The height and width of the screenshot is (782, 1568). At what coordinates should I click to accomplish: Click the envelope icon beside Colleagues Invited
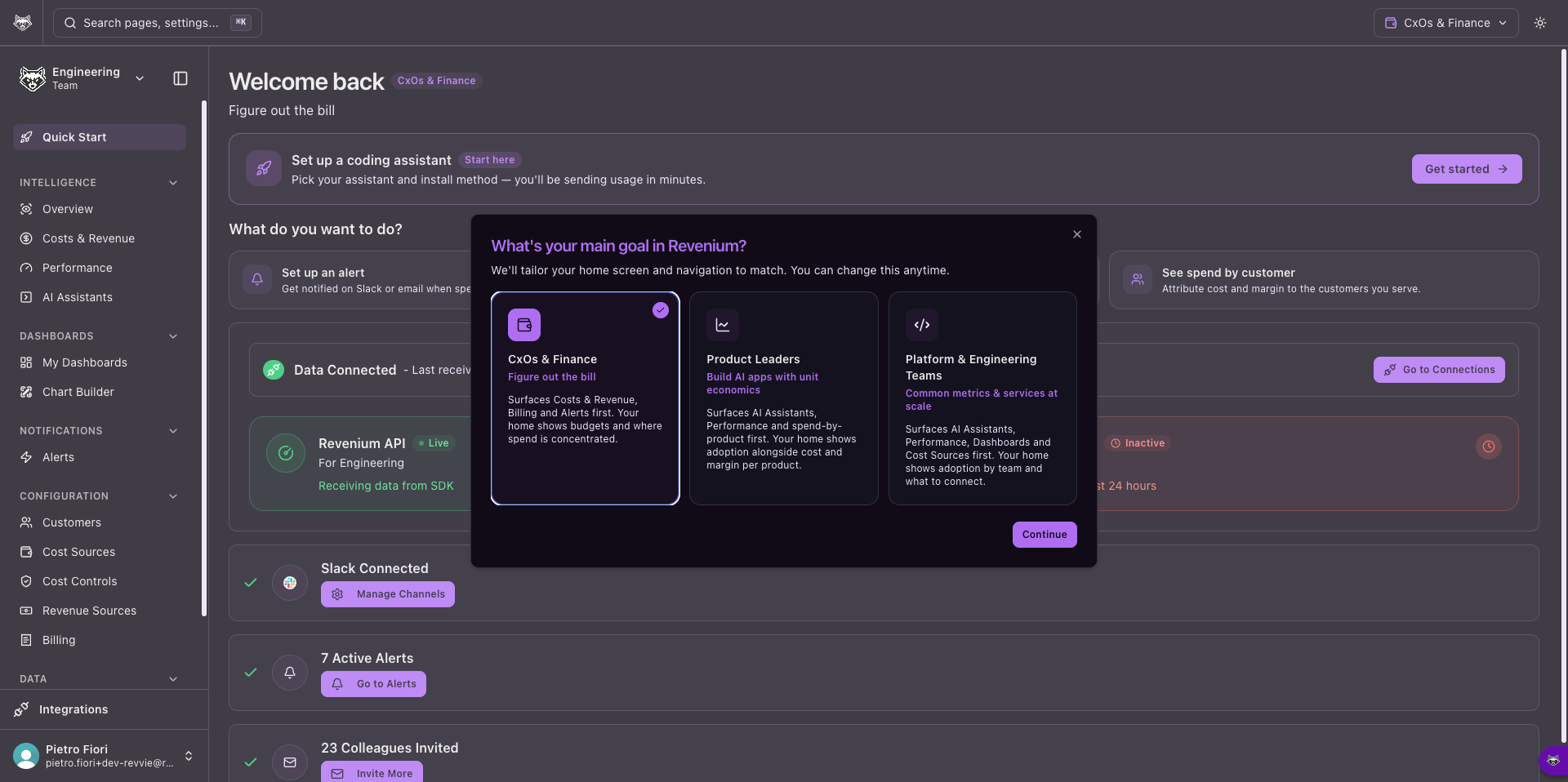[x=290, y=762]
